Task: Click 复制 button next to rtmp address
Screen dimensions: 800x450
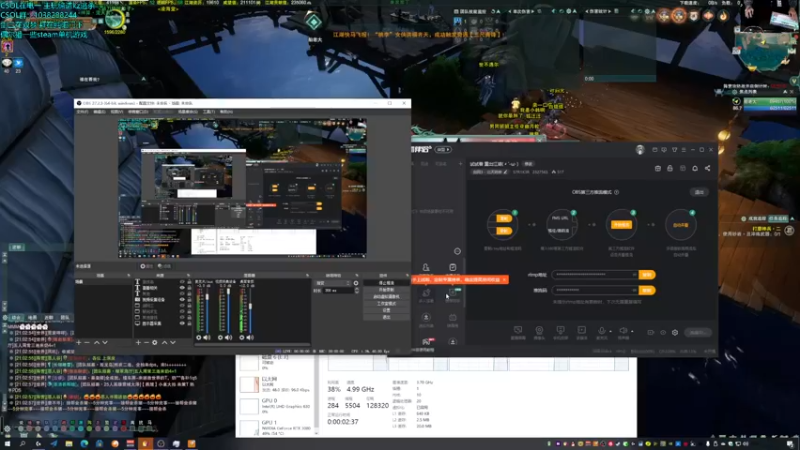Action: [x=647, y=274]
